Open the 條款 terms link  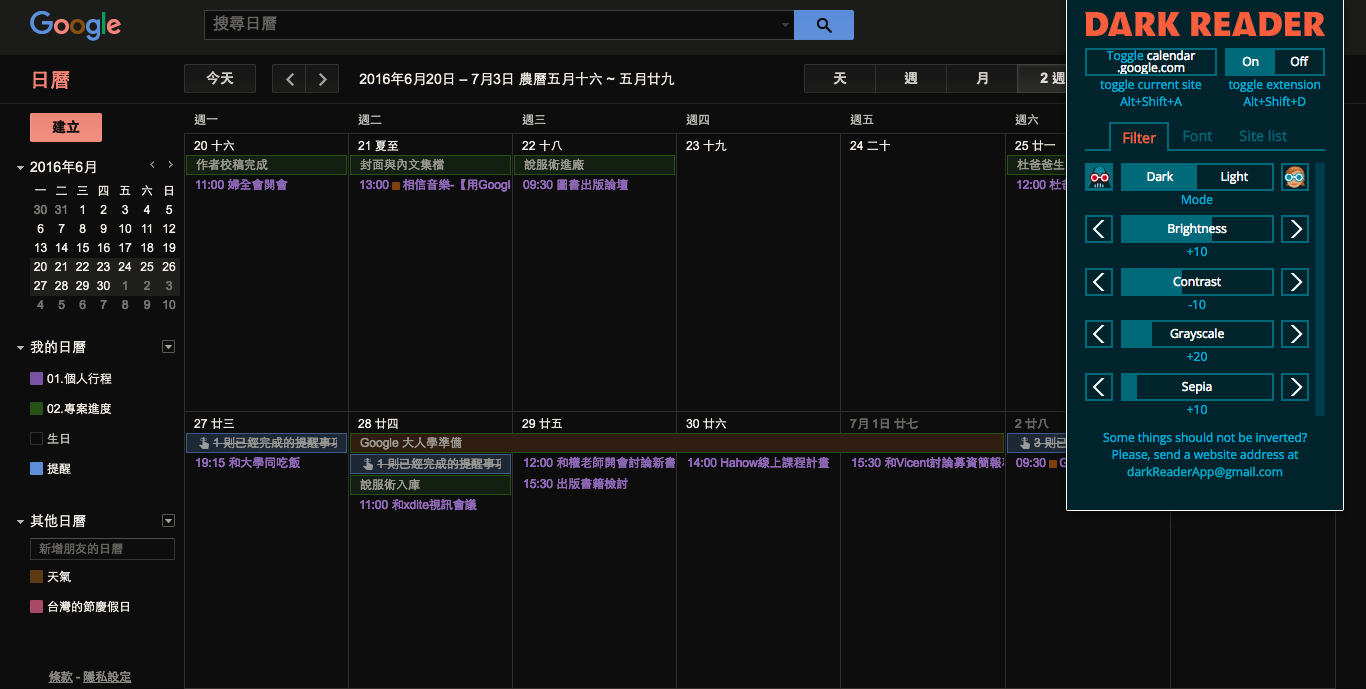click(61, 677)
